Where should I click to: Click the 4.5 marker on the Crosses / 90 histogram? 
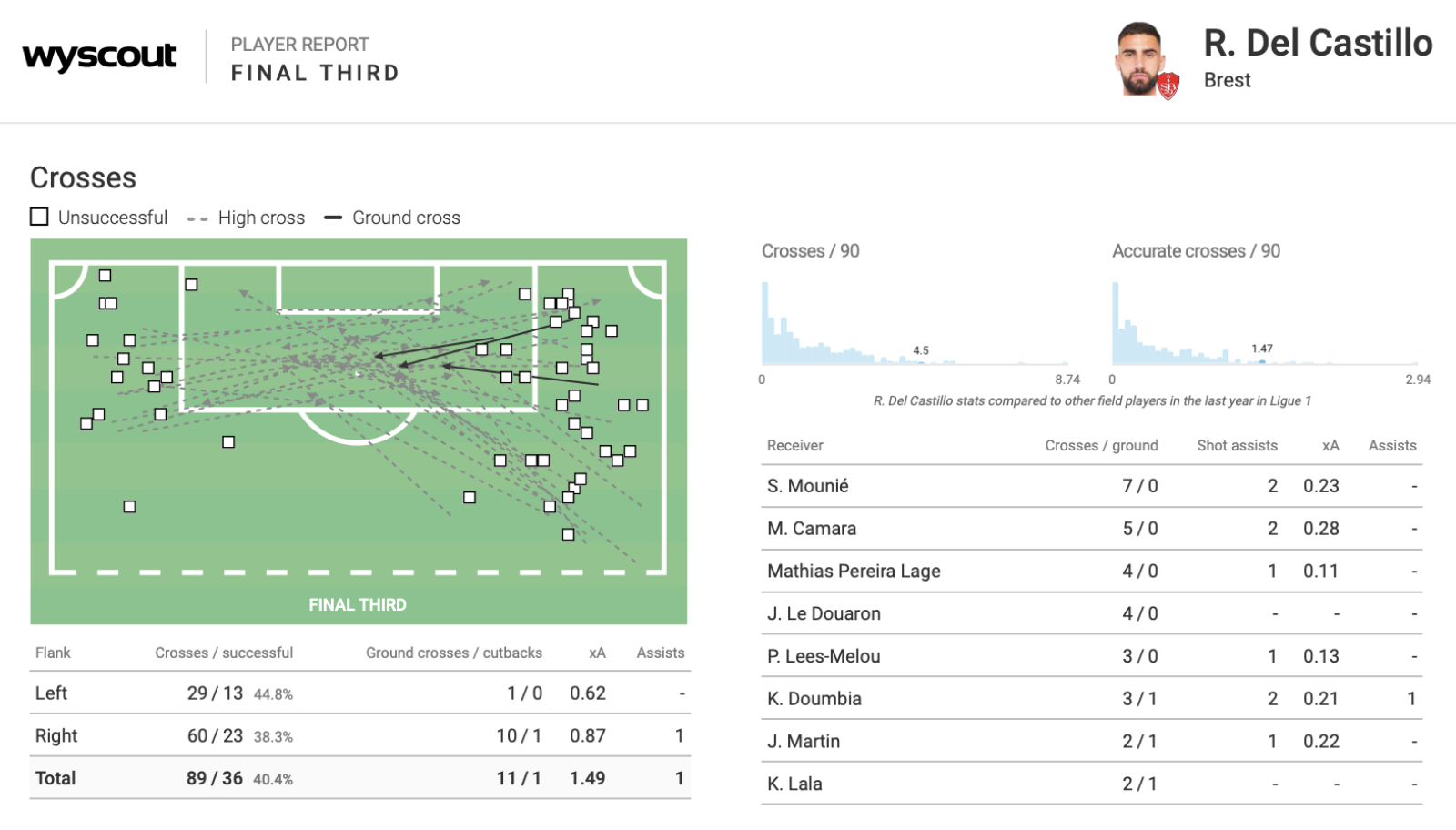(x=921, y=351)
